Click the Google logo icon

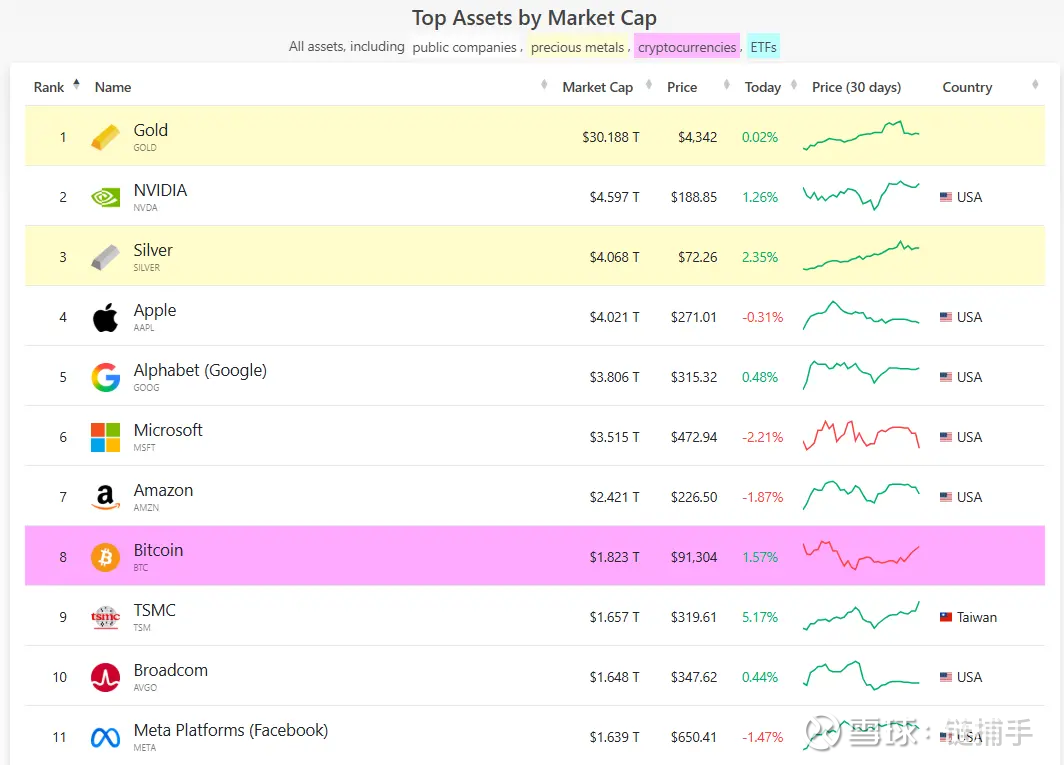point(105,377)
